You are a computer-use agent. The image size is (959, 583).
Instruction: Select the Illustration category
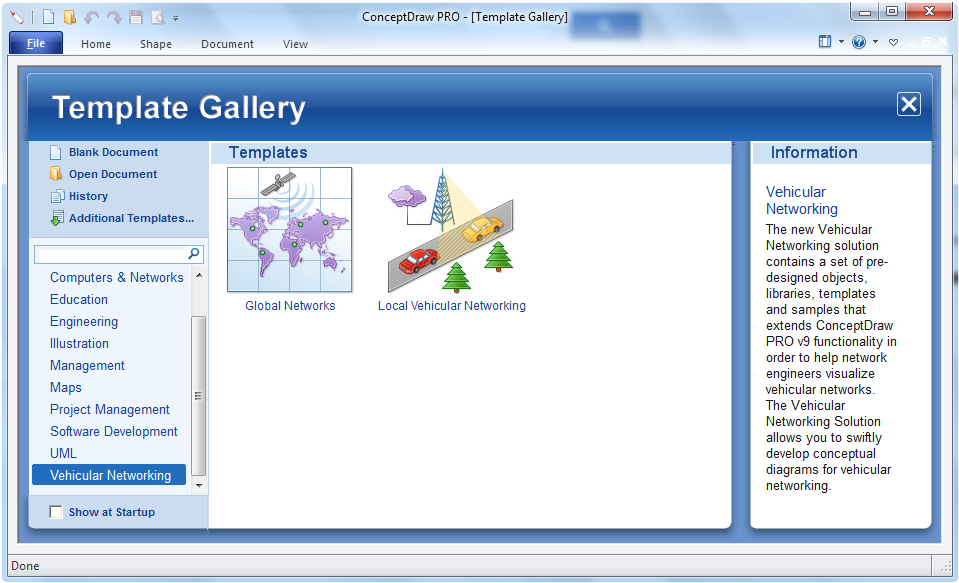coord(79,343)
